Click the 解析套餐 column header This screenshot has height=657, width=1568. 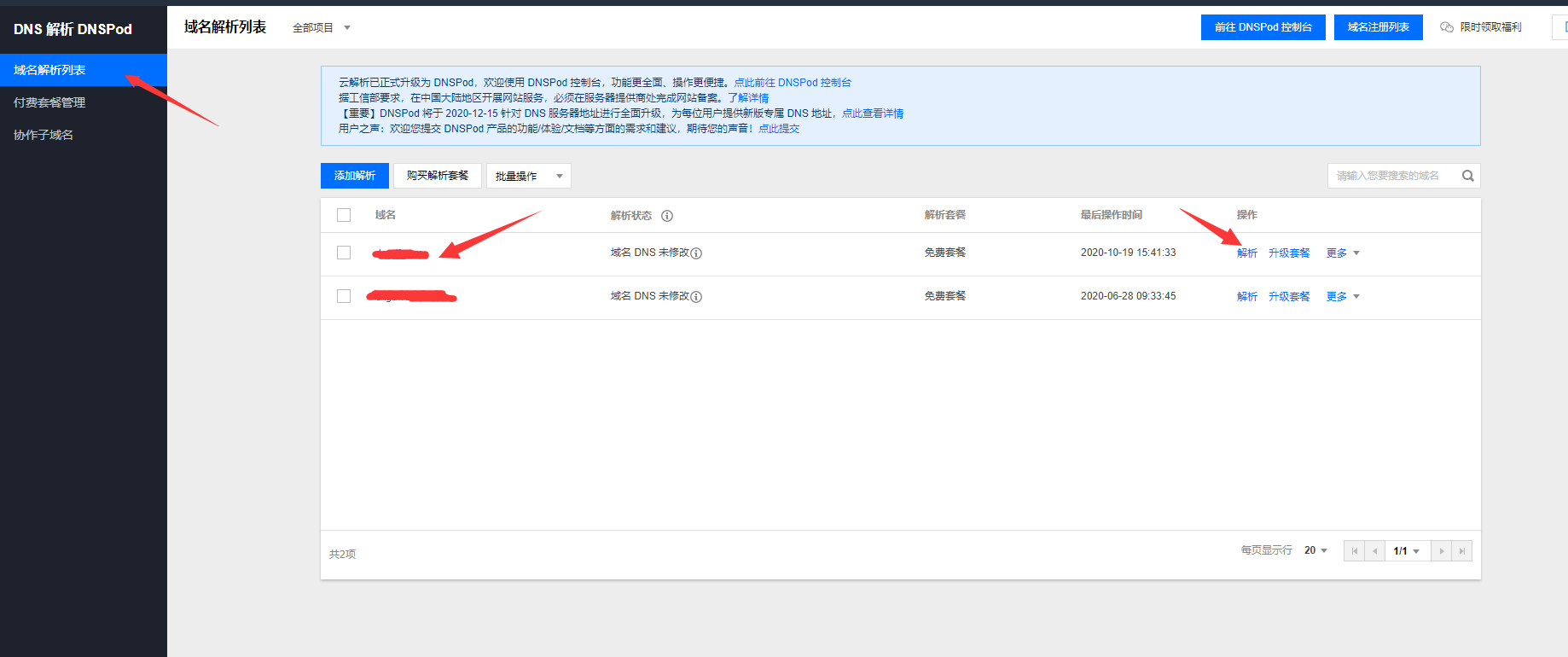pyautogui.click(x=945, y=215)
